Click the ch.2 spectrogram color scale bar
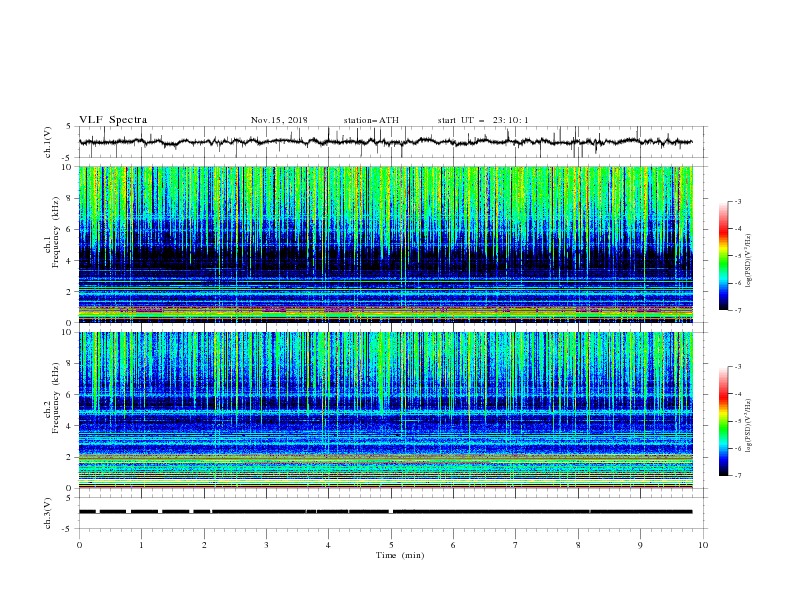The height and width of the screenshot is (612, 792). click(724, 421)
